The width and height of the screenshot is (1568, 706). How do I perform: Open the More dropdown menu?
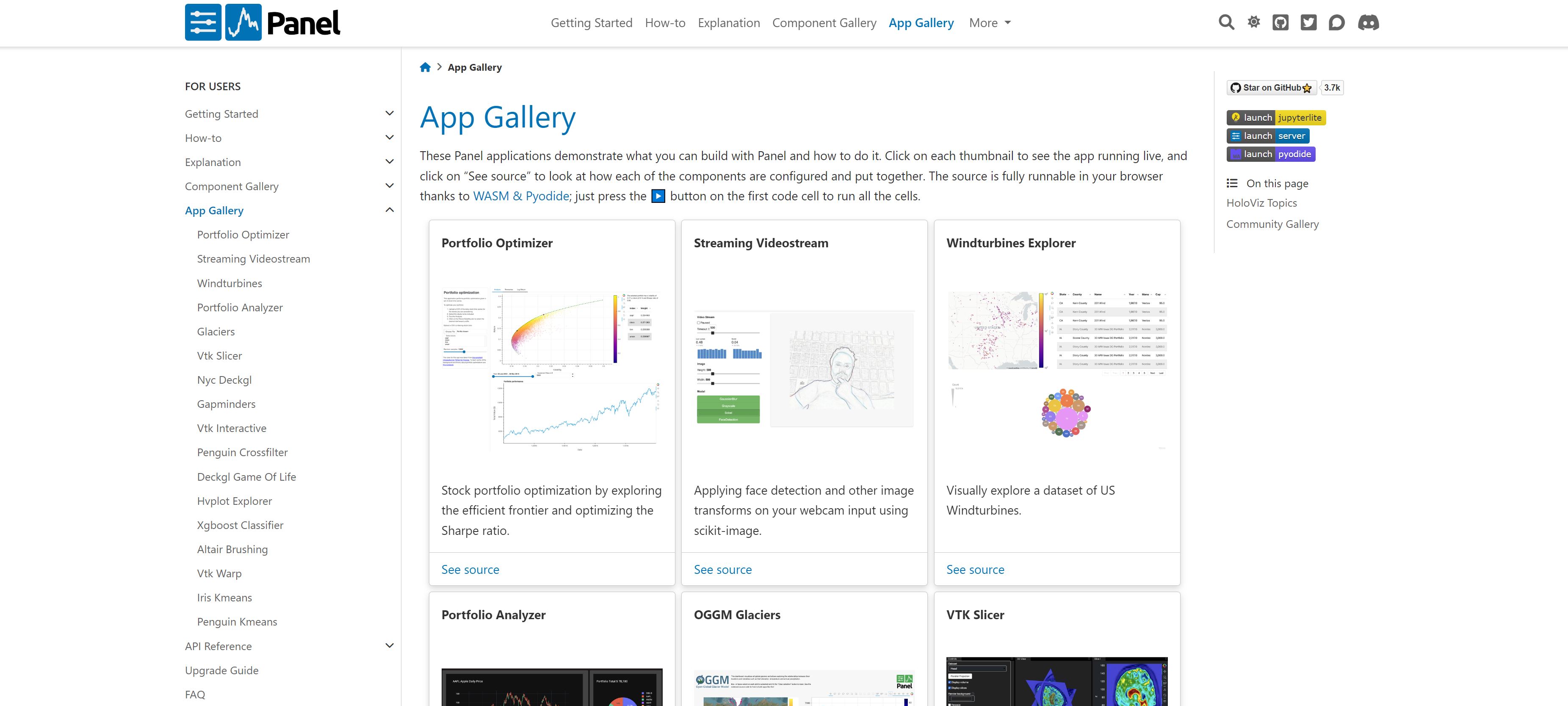[989, 22]
